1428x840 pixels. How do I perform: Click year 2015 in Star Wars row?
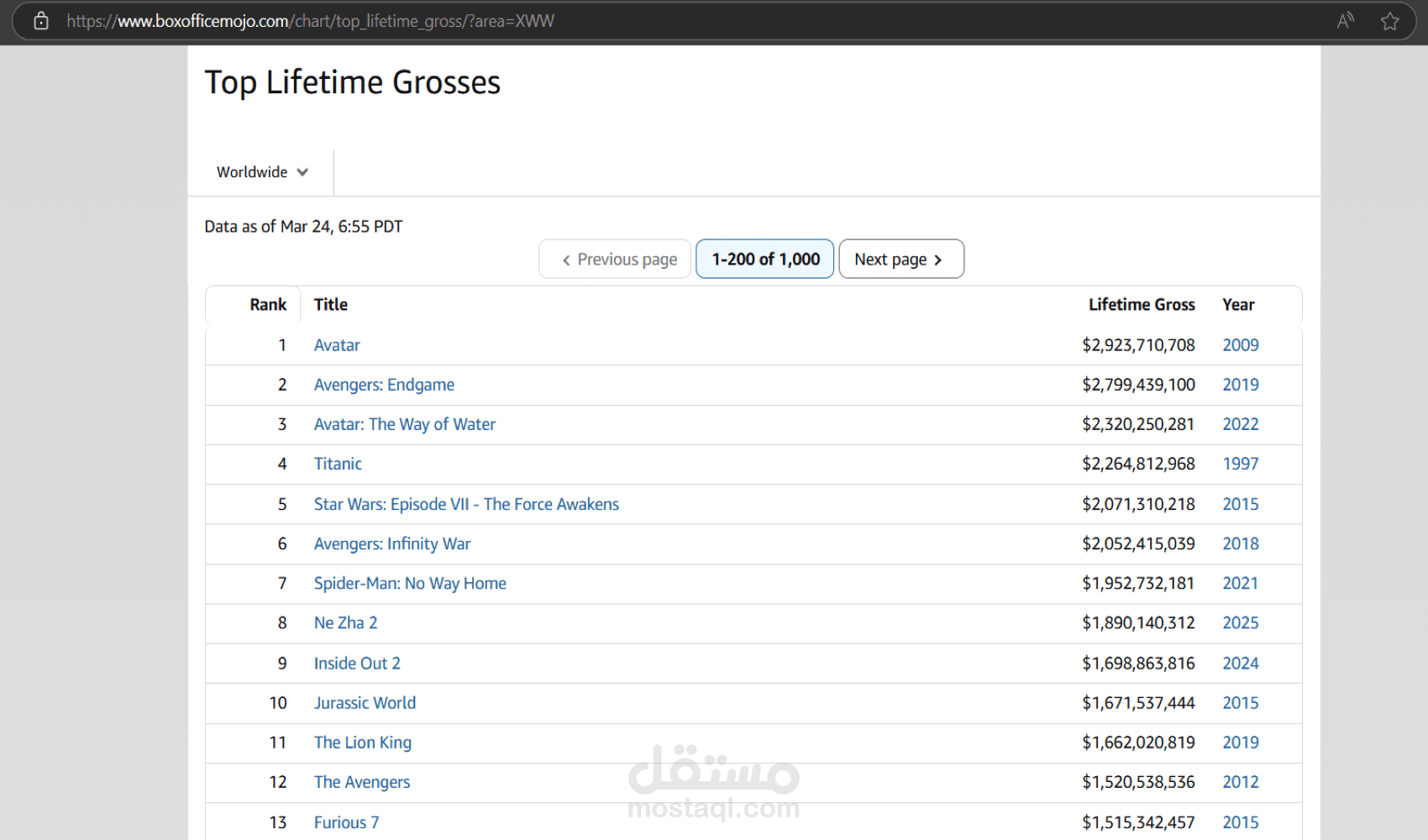1241,504
